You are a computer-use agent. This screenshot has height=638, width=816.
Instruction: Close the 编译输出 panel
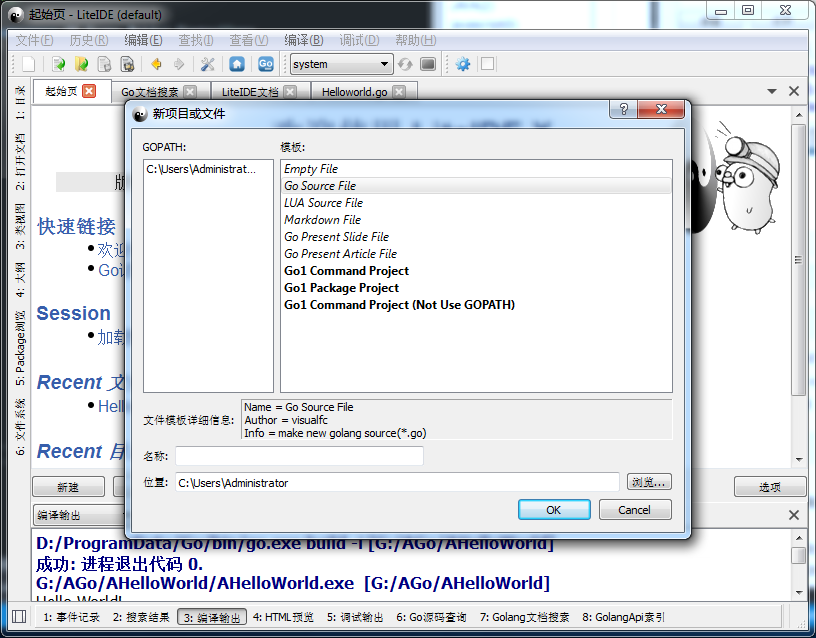pyautogui.click(x=794, y=515)
